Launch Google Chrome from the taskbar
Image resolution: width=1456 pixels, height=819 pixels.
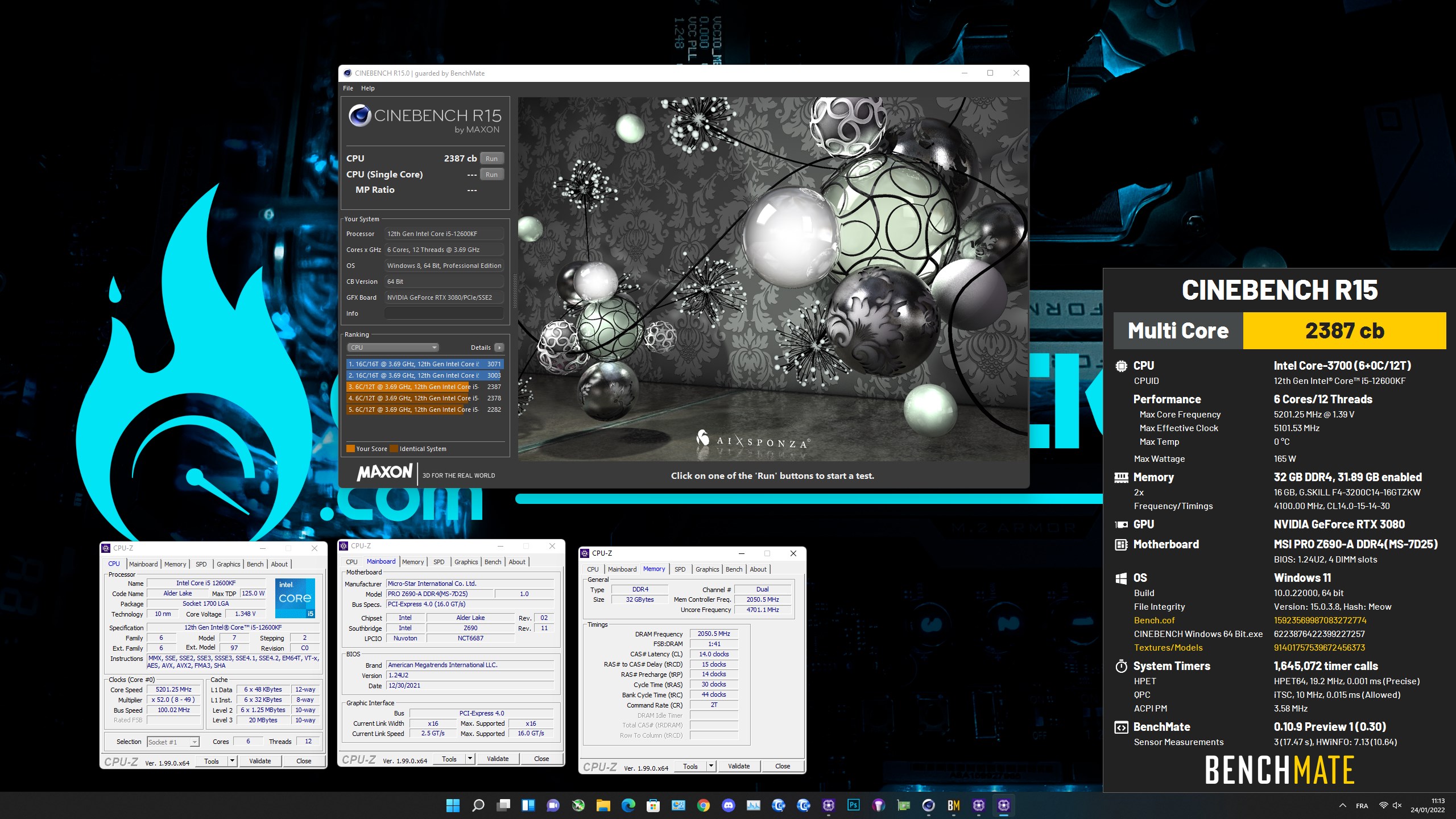(704, 805)
